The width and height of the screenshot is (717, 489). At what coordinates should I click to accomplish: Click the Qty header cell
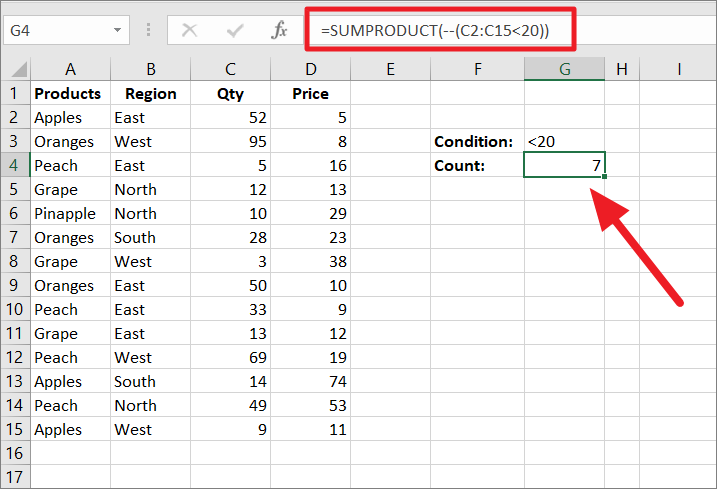click(230, 93)
